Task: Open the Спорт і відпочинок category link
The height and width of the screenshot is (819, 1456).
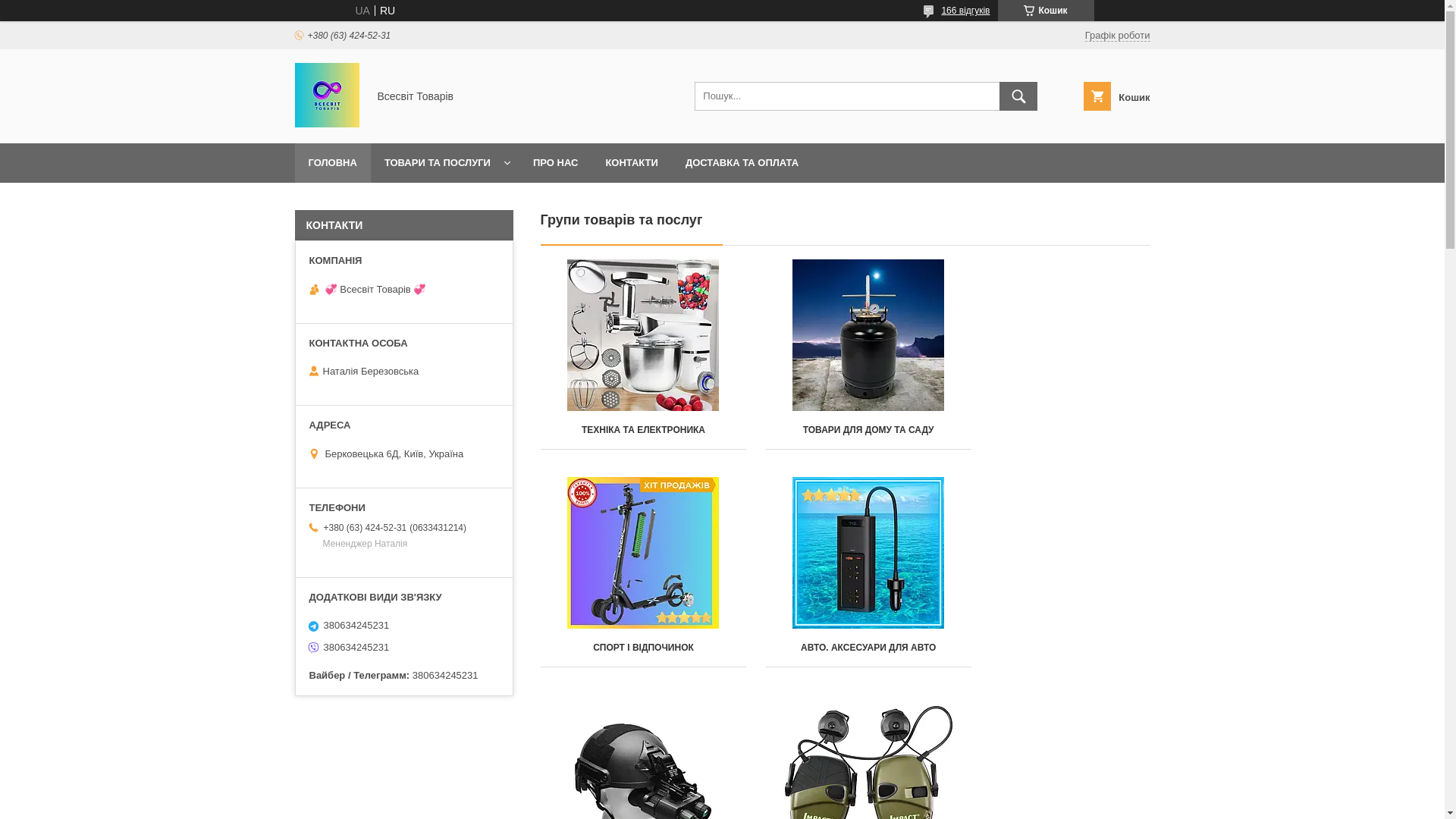Action: (643, 648)
